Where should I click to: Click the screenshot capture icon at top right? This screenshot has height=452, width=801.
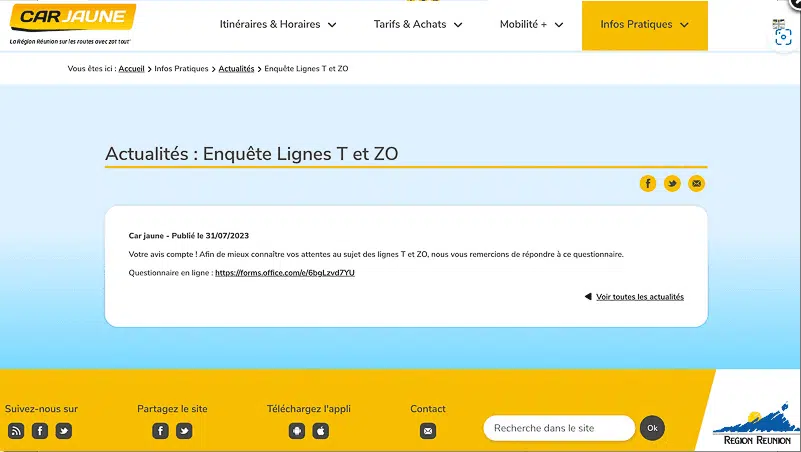click(784, 36)
